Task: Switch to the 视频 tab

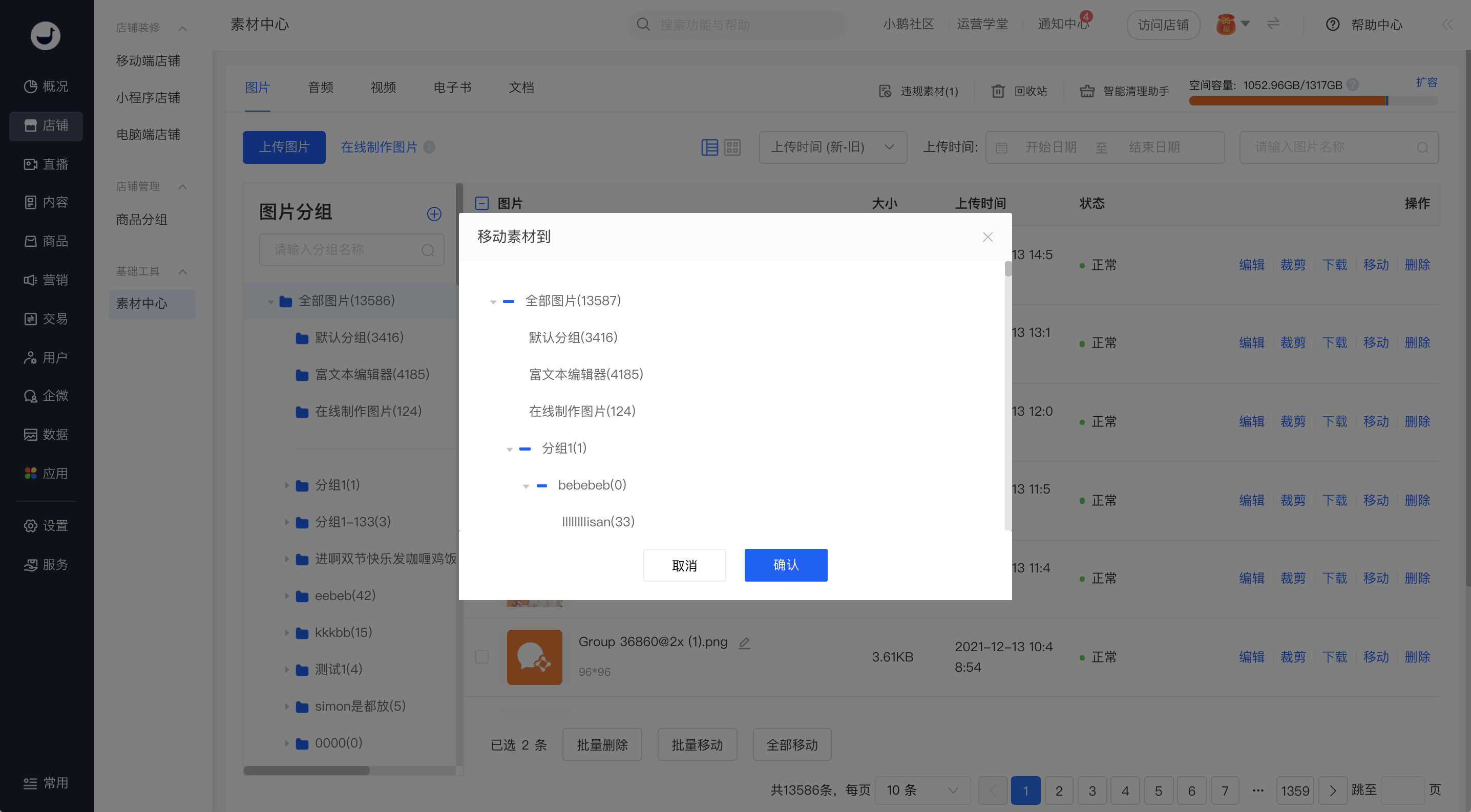Action: pos(383,88)
